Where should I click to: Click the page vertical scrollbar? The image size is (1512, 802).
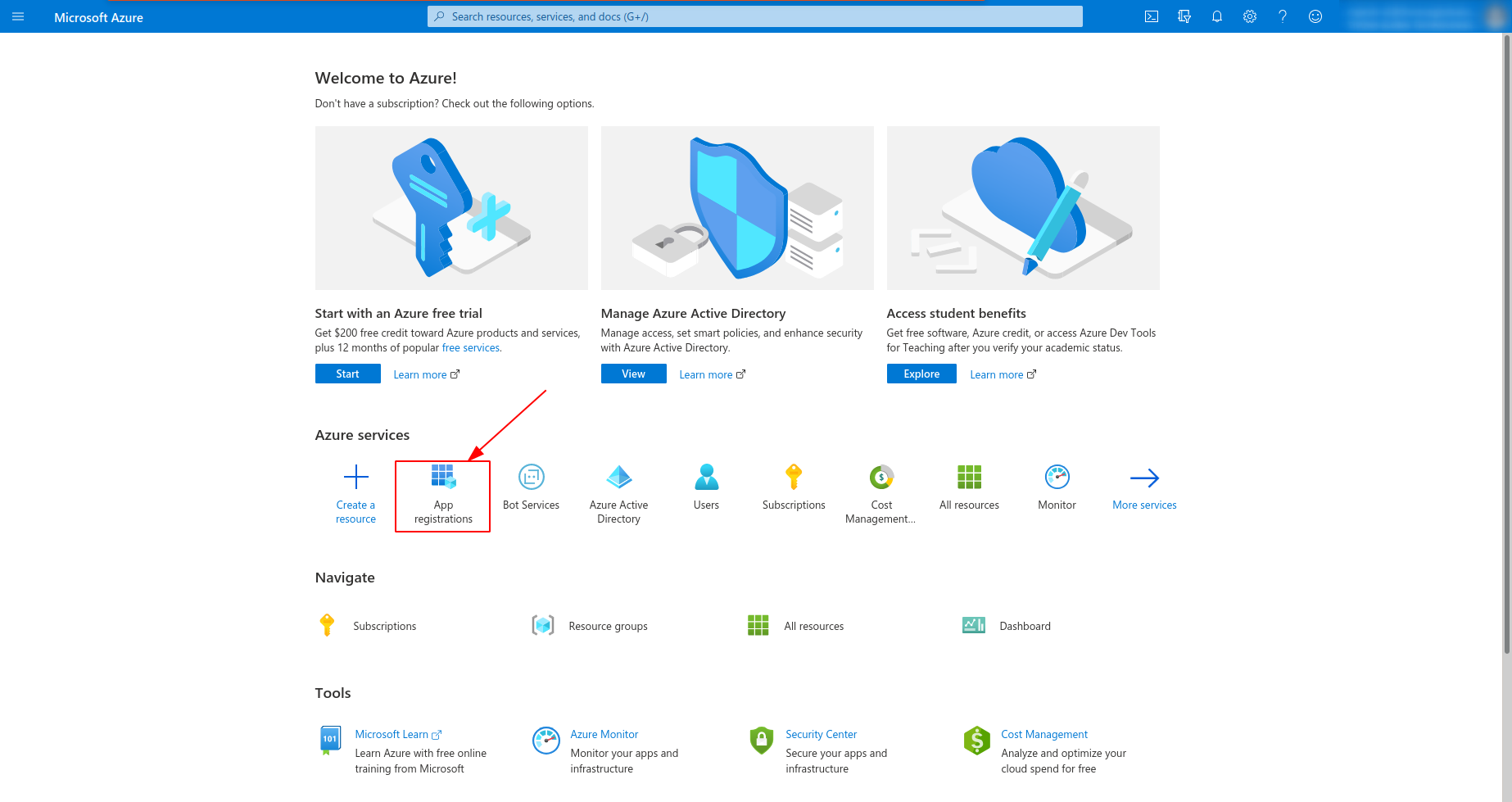point(1506,344)
